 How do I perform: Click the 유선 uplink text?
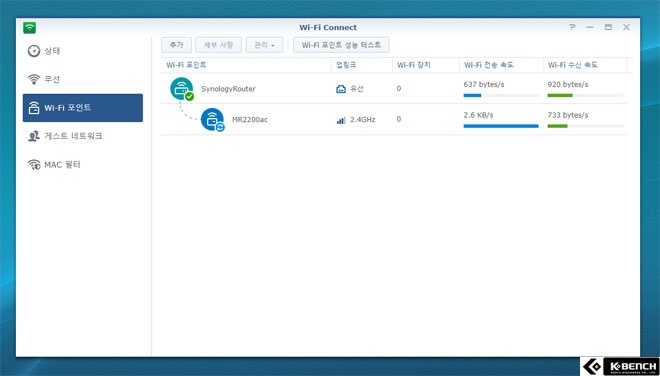[x=357, y=89]
